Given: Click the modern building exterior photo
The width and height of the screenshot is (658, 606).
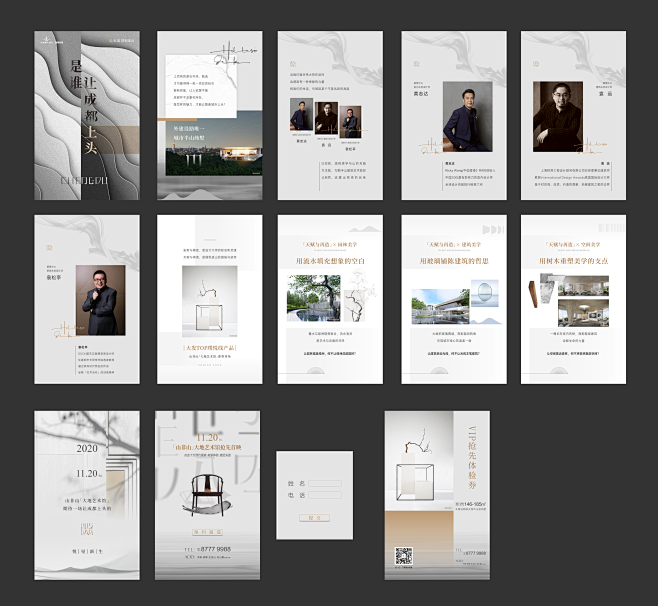Looking at the screenshot, I should tap(441, 306).
